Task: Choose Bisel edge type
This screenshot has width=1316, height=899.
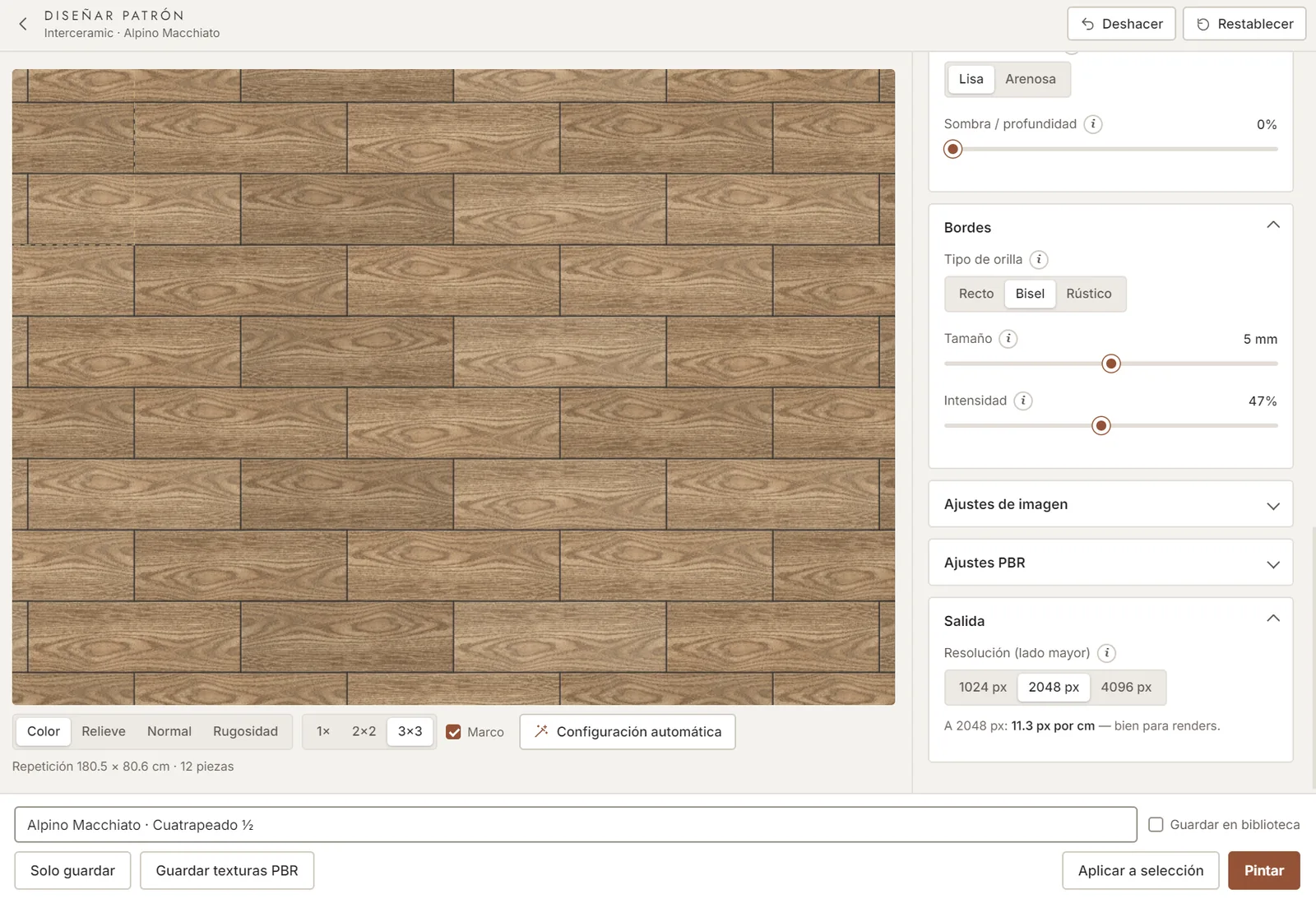Action: pyautogui.click(x=1030, y=294)
